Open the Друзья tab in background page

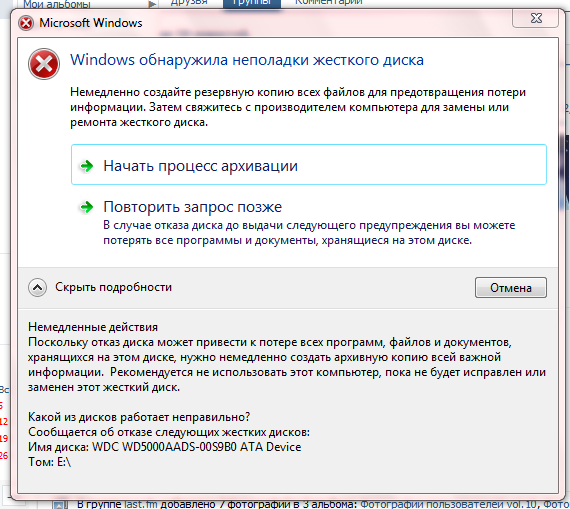click(x=189, y=3)
